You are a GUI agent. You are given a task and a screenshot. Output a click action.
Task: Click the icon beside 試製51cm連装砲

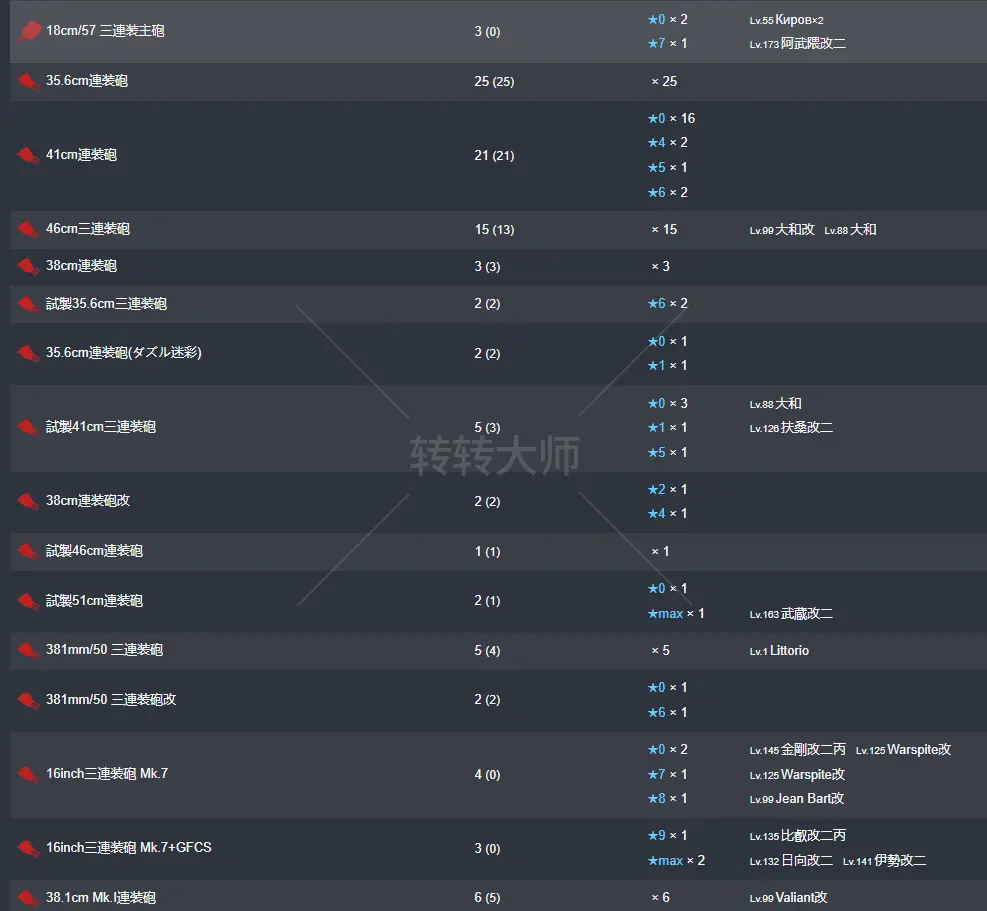coord(27,601)
